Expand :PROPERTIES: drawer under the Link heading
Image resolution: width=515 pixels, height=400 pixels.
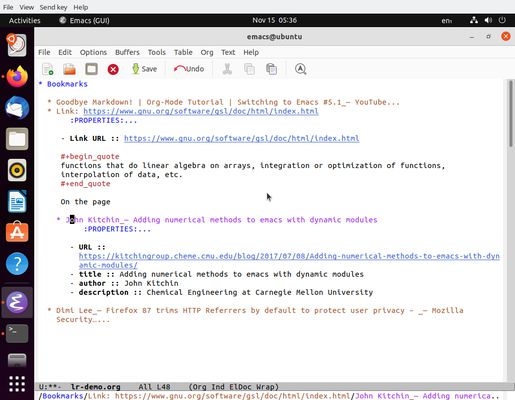click(x=103, y=120)
